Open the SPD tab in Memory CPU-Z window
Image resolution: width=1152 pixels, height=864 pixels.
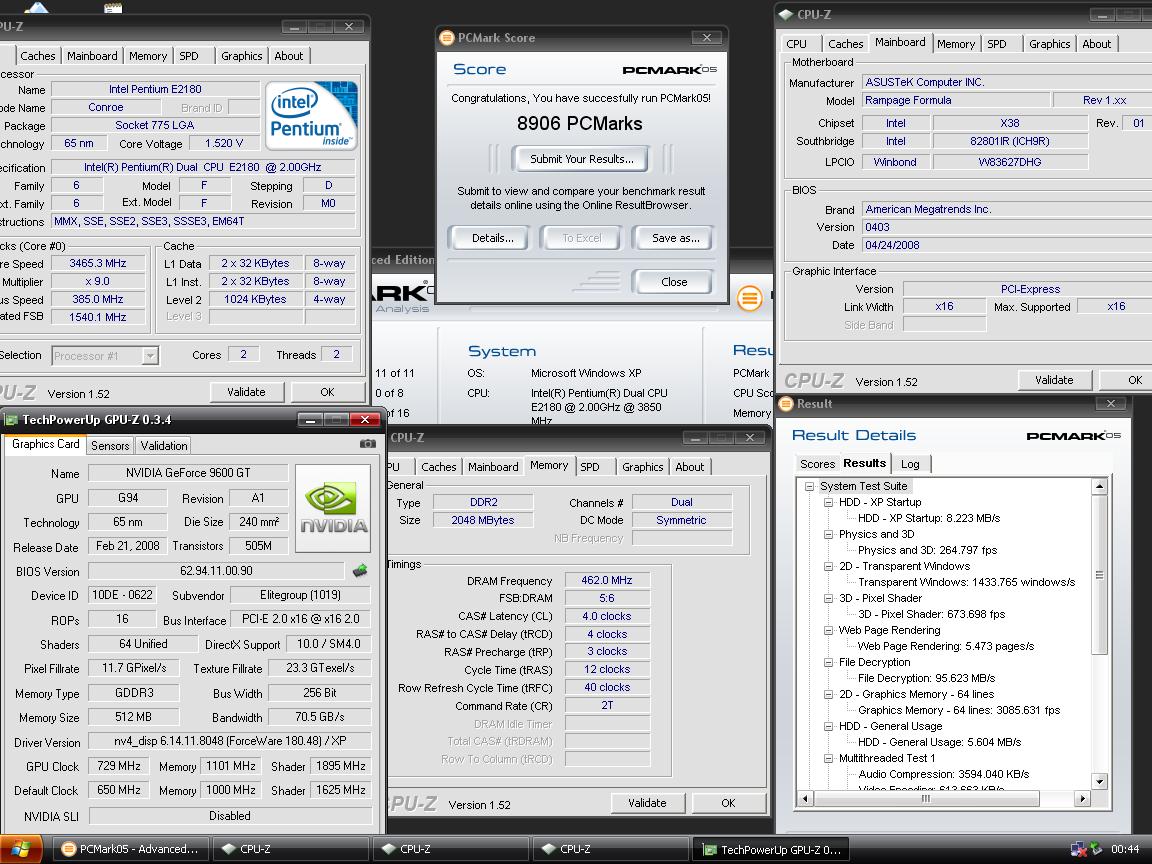click(590, 467)
